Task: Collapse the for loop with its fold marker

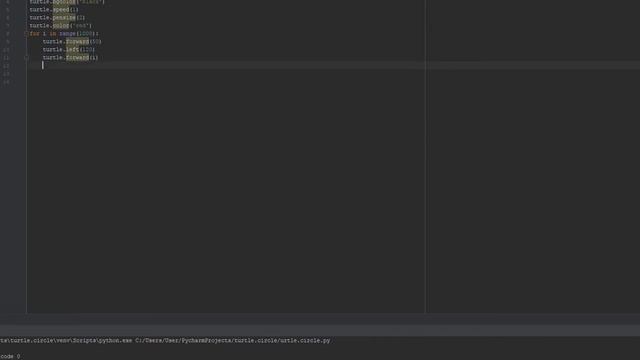Action: (x=27, y=33)
